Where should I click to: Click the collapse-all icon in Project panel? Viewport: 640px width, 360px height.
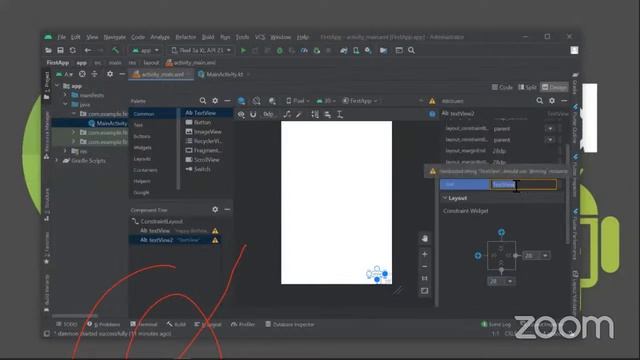coord(95,74)
